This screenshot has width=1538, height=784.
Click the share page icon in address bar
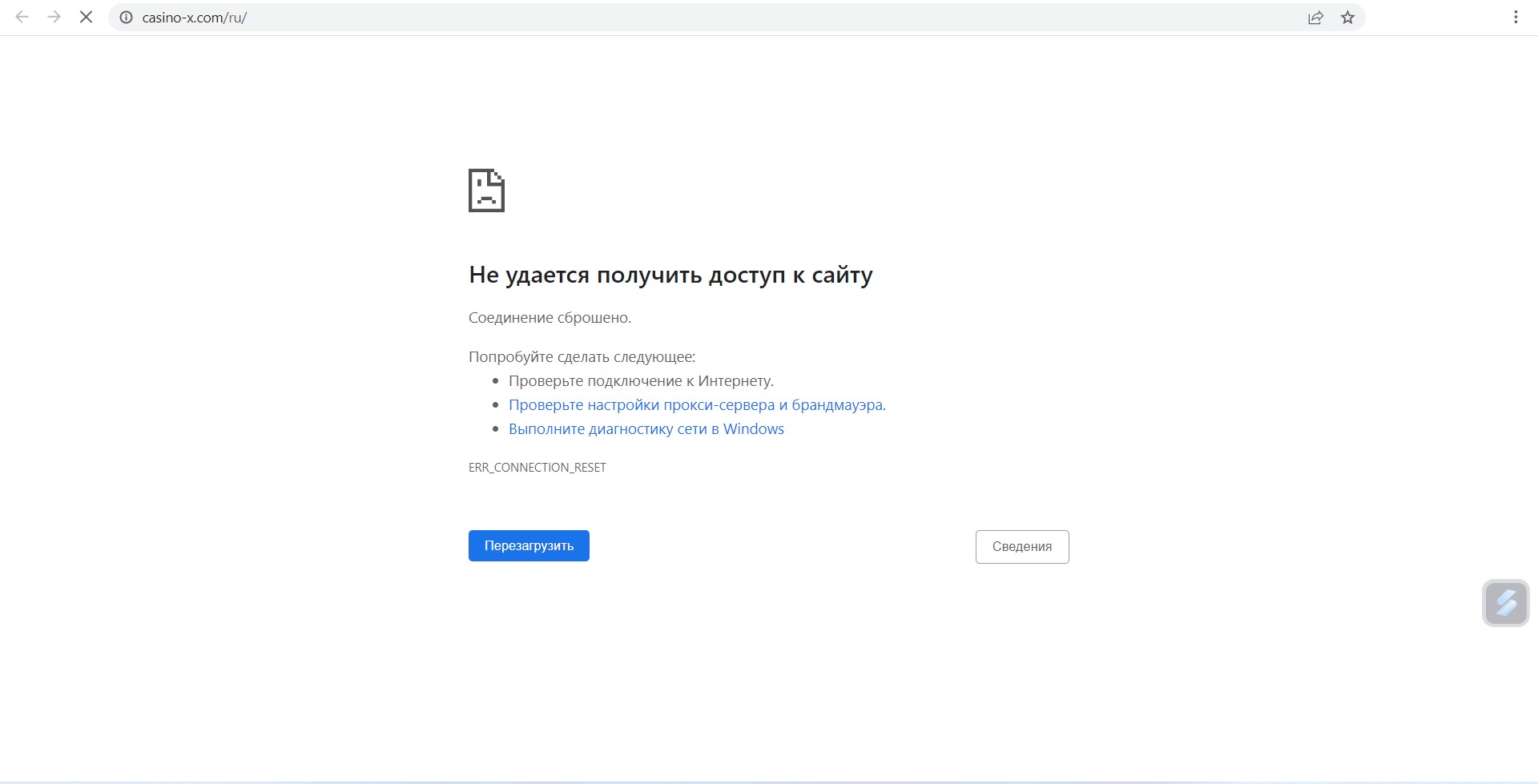click(1315, 18)
